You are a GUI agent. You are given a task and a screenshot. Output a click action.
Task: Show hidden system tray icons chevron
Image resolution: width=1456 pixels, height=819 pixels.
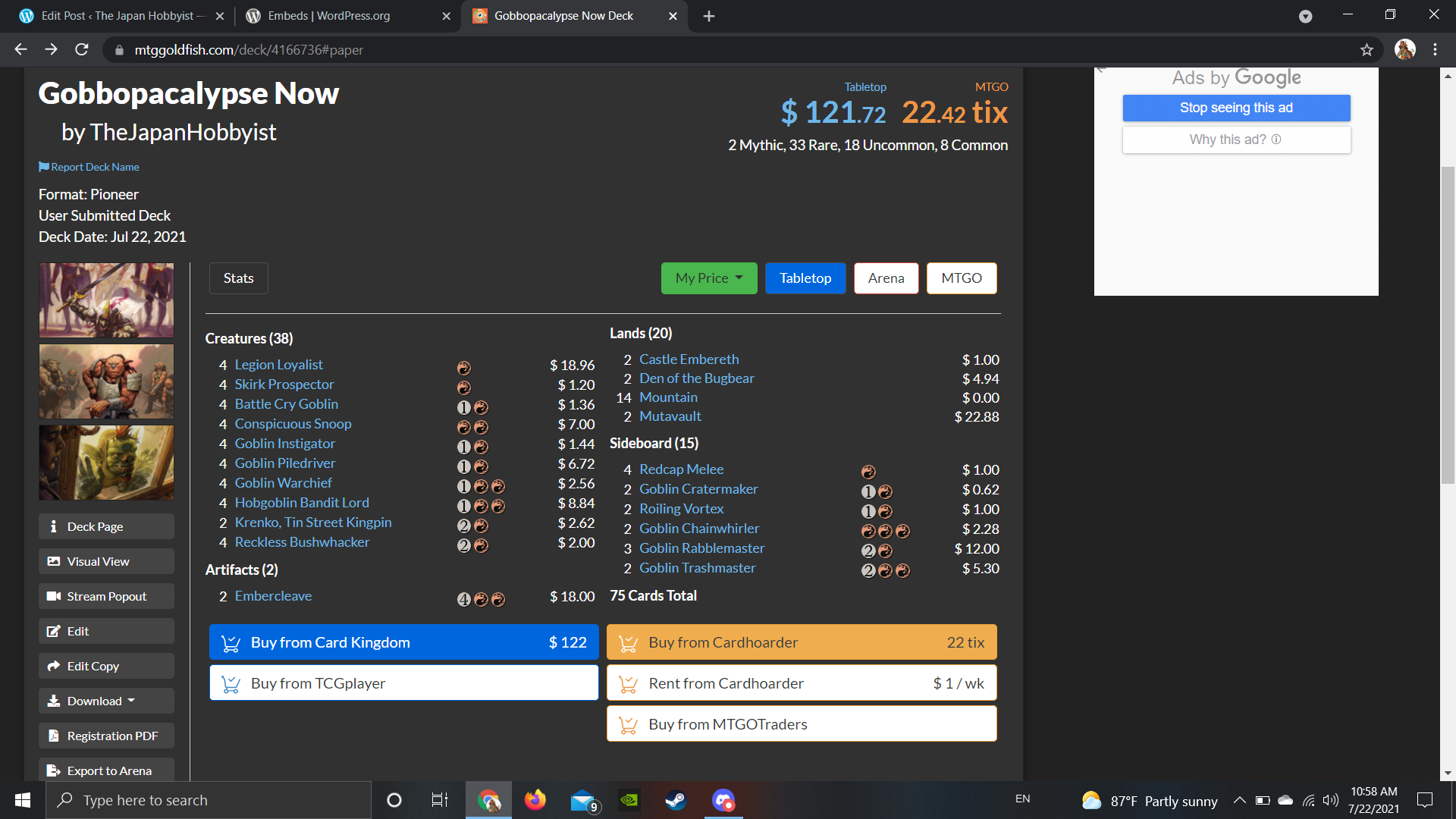pyautogui.click(x=1239, y=800)
